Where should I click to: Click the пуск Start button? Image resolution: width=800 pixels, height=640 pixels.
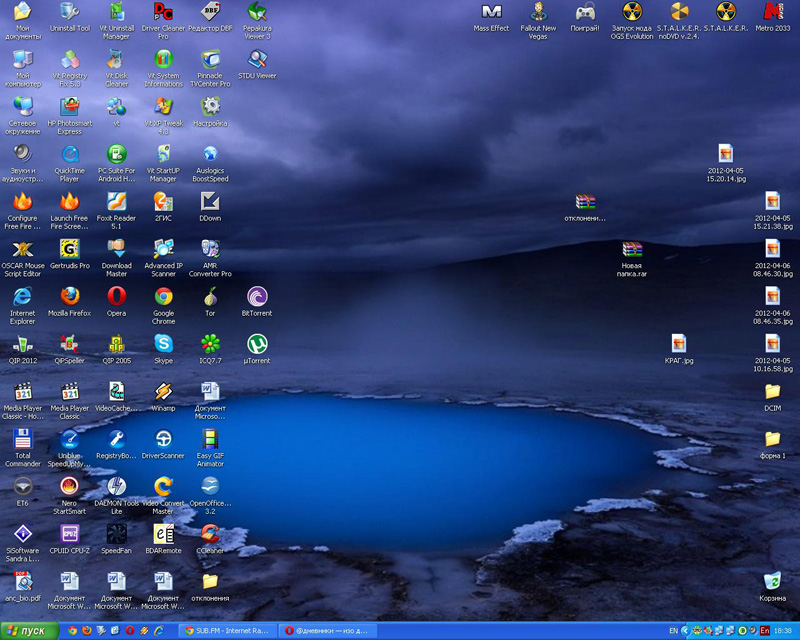tap(30, 631)
